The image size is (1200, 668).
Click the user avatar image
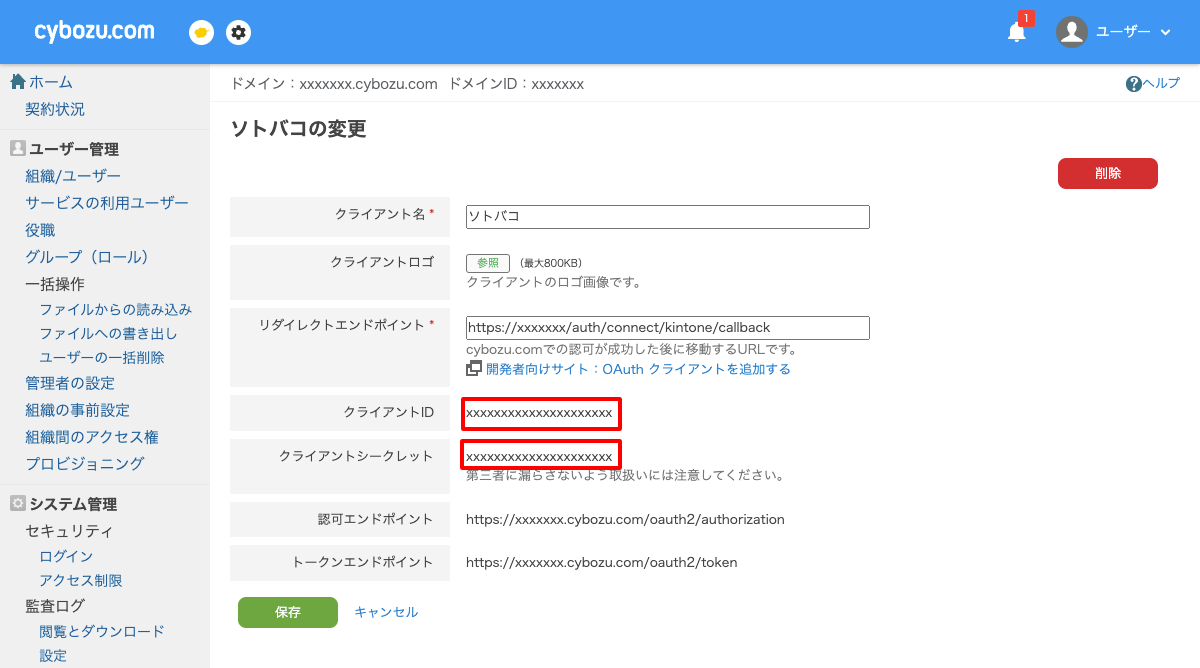[x=1071, y=31]
